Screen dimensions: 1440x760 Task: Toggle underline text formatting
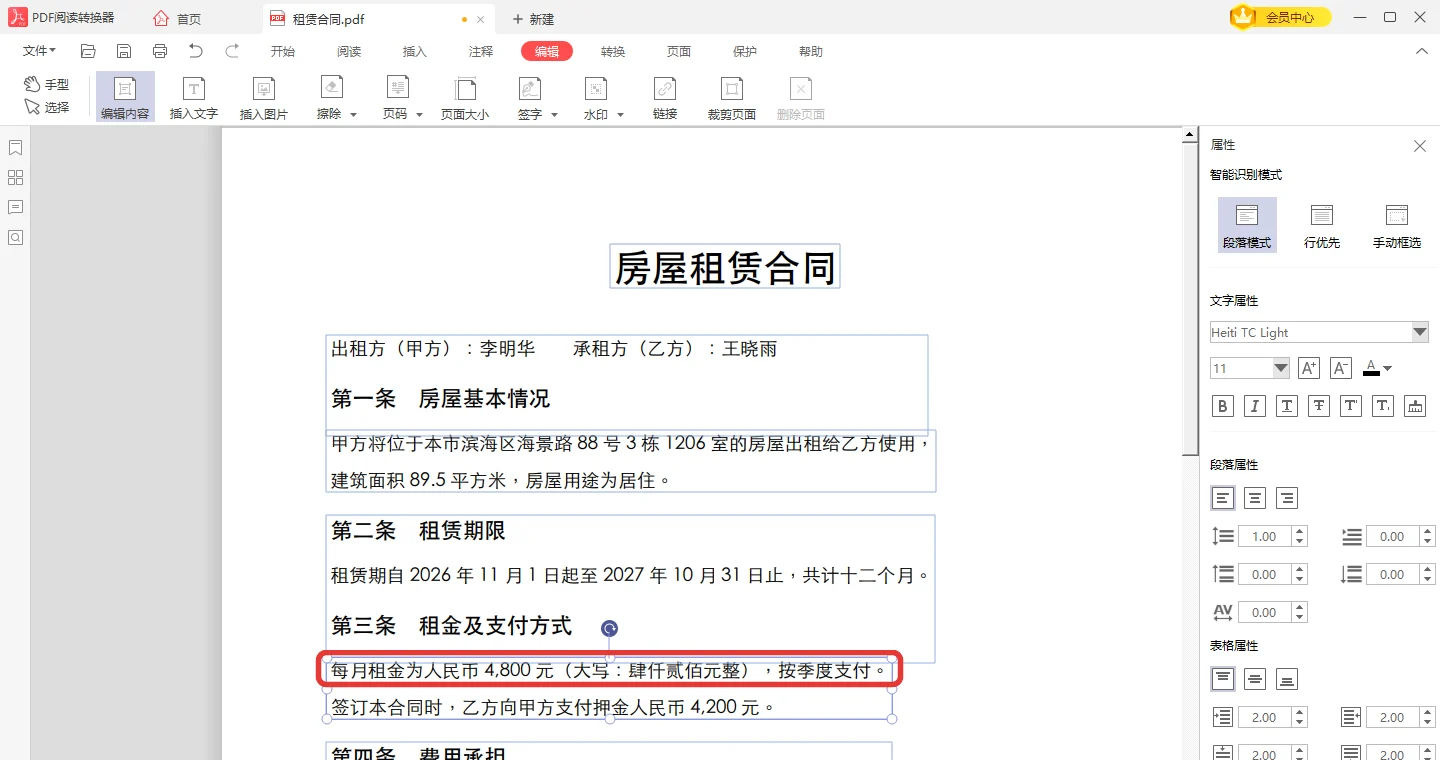pyautogui.click(x=1287, y=406)
